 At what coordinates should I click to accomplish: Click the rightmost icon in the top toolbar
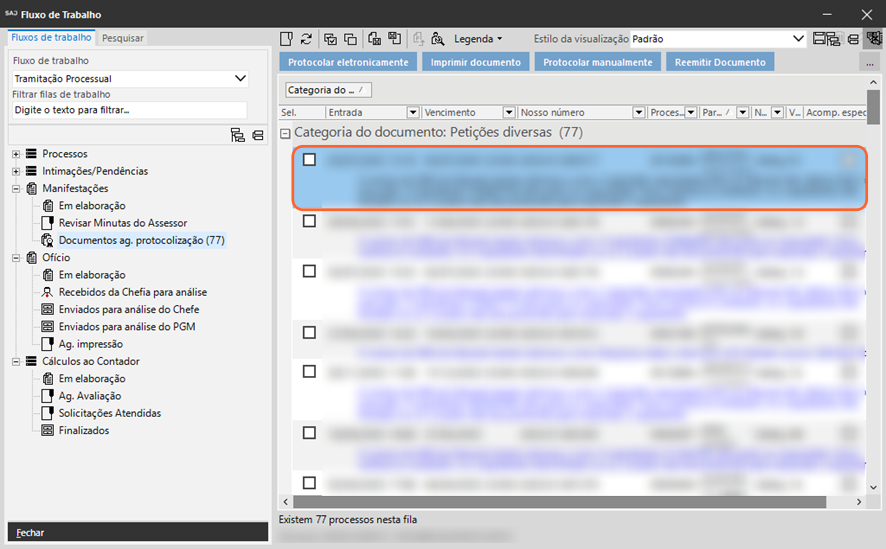873,39
